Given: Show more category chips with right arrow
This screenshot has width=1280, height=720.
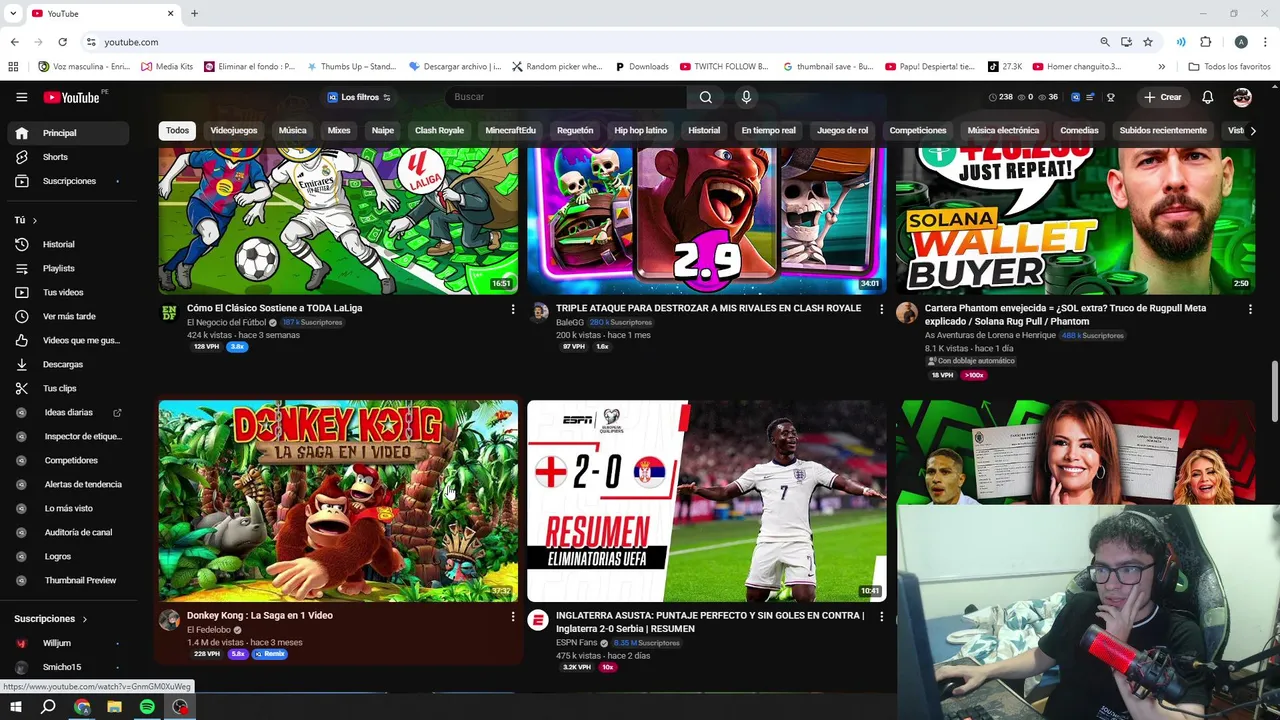Looking at the screenshot, I should 1253,130.
